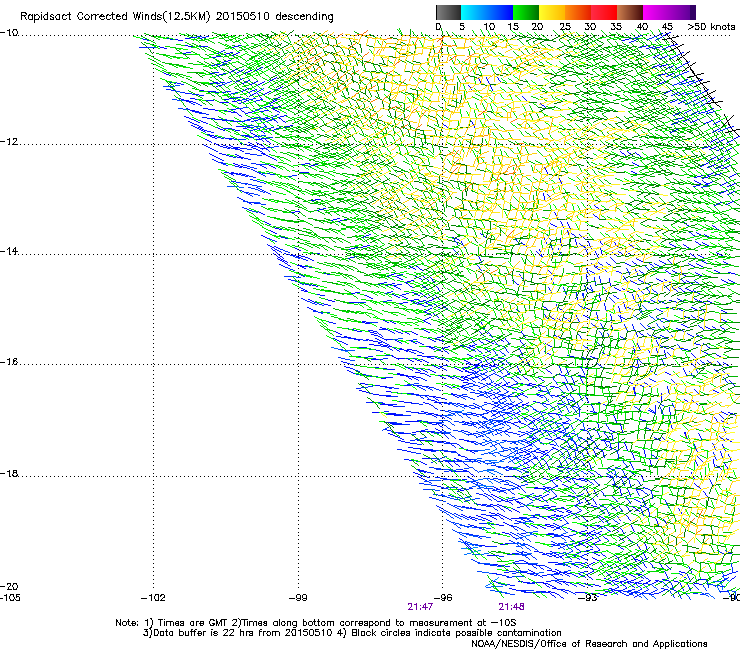The width and height of the screenshot is (740, 650).
Task: Click the 'Data buffer is 22 hrs' note line
Action: (x=352, y=633)
